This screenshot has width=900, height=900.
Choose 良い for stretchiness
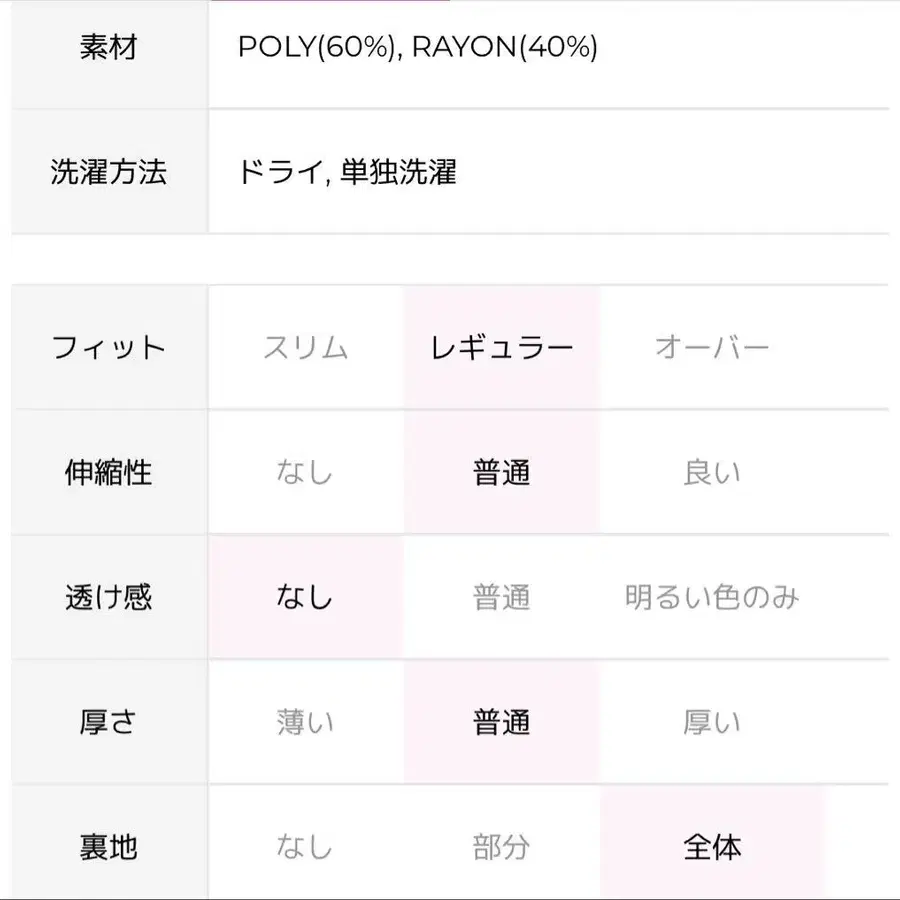pyautogui.click(x=711, y=473)
